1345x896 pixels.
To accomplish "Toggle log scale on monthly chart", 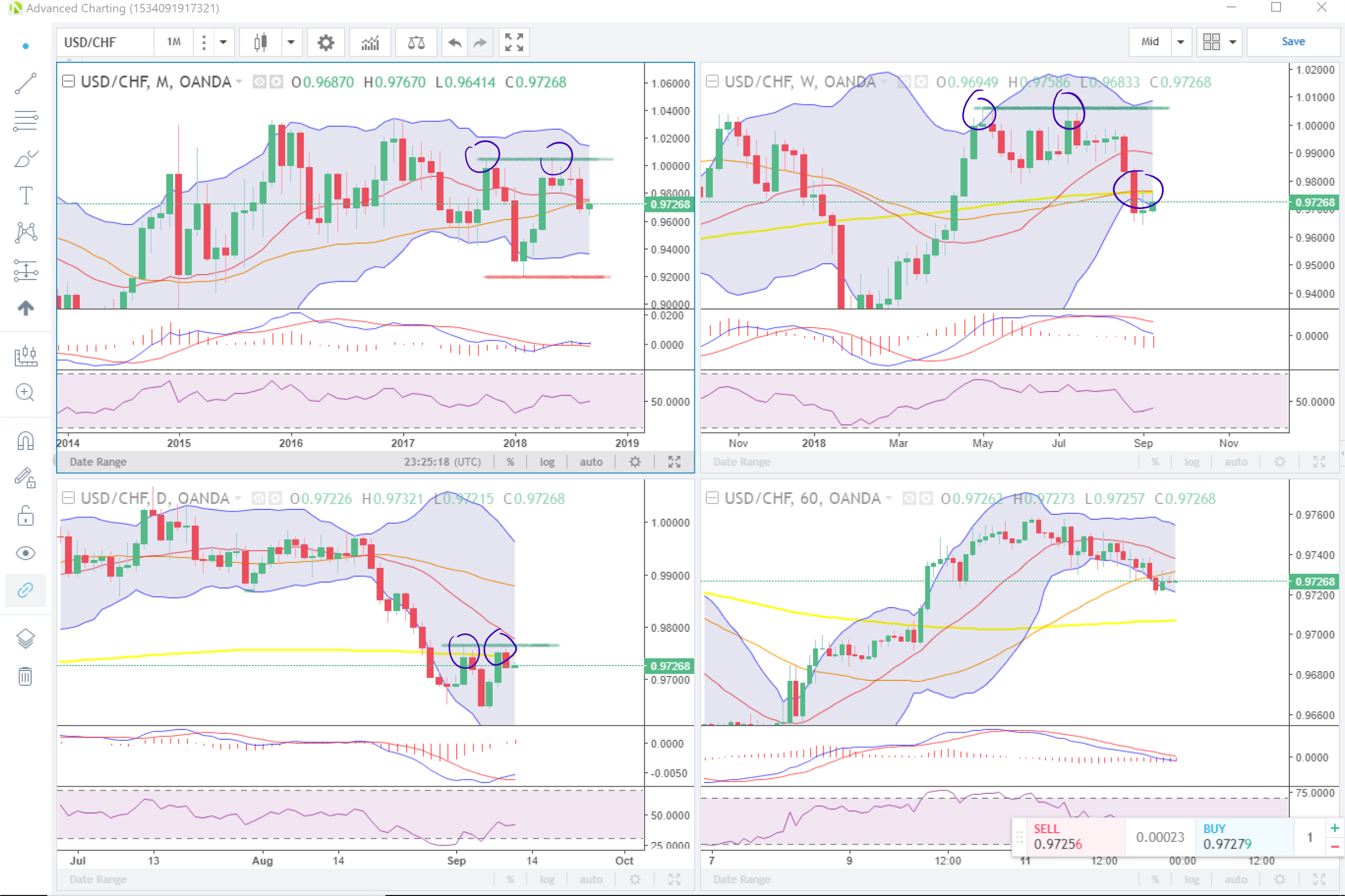I will (x=547, y=462).
